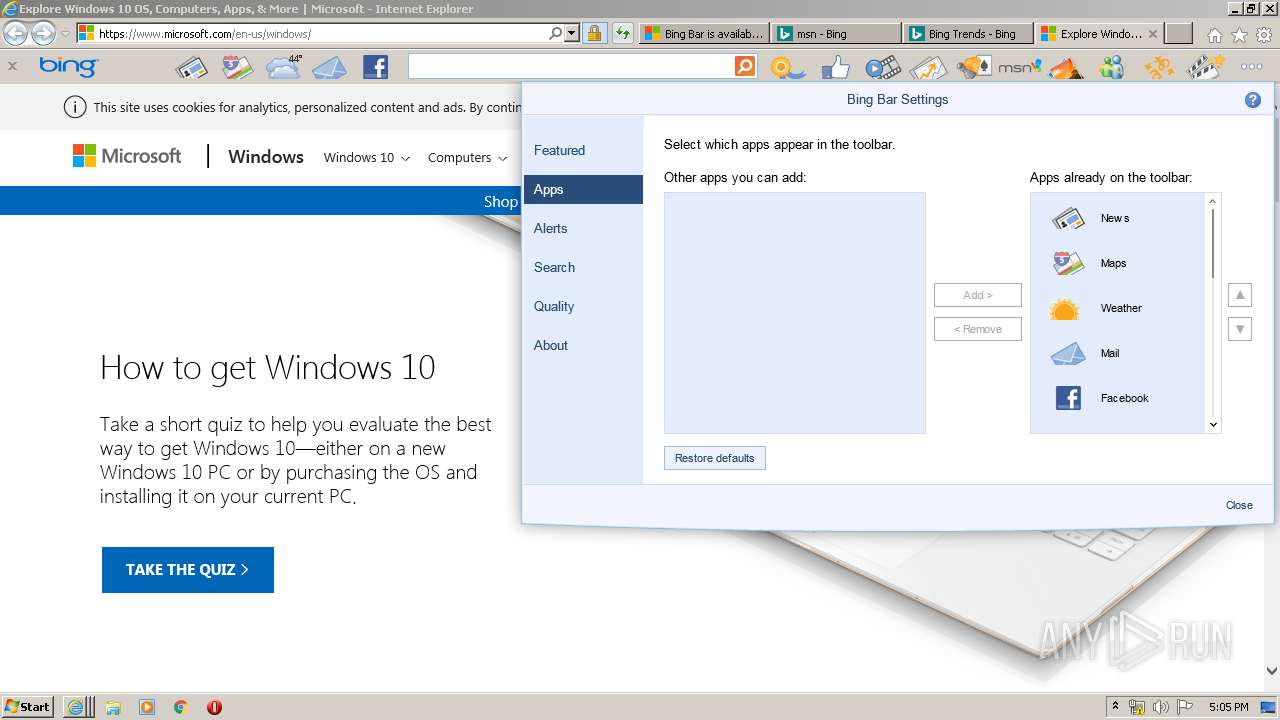Click the Bing logo on the Bing Bar
Screen dimensions: 1280x720
point(69,67)
